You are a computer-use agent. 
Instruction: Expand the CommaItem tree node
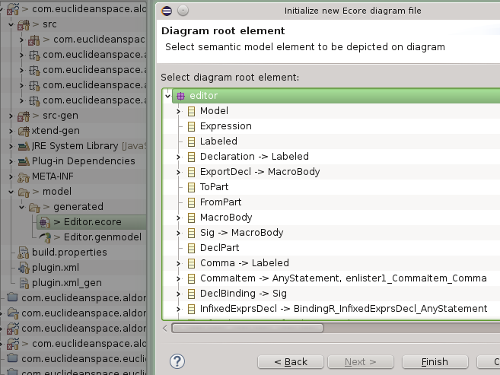tap(178, 279)
